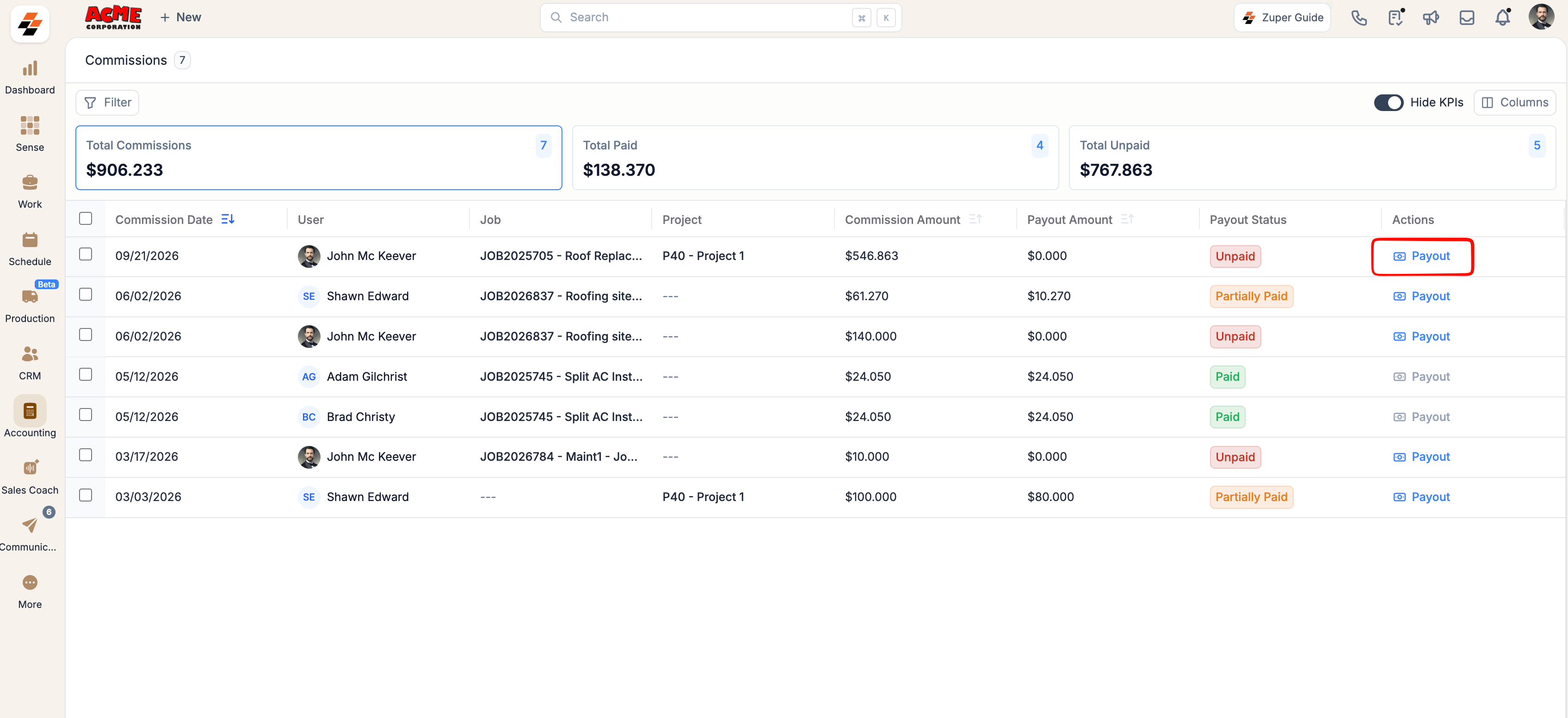Open the notifications bell icon
This screenshot has width=1568, height=718.
pyautogui.click(x=1503, y=18)
